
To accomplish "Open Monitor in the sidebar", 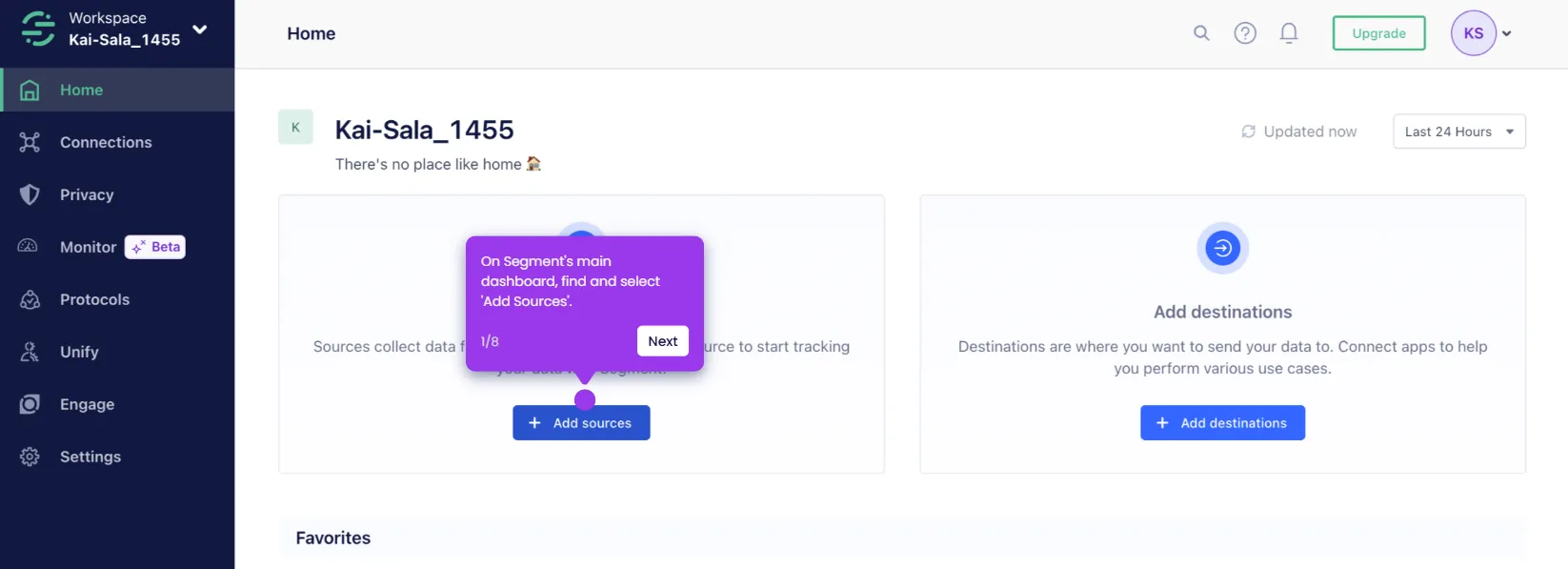I will point(88,247).
